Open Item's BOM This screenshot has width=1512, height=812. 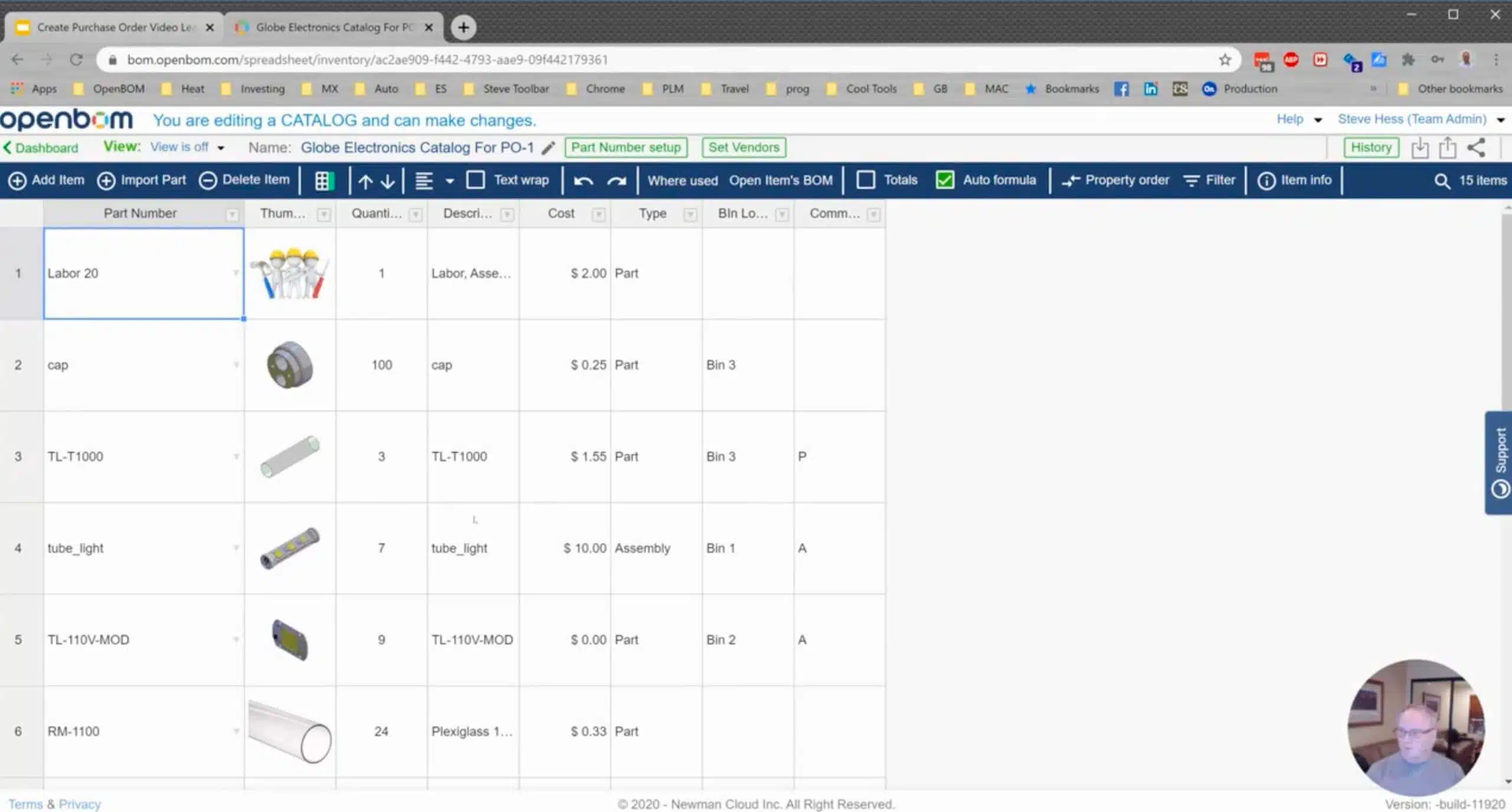pyautogui.click(x=781, y=181)
